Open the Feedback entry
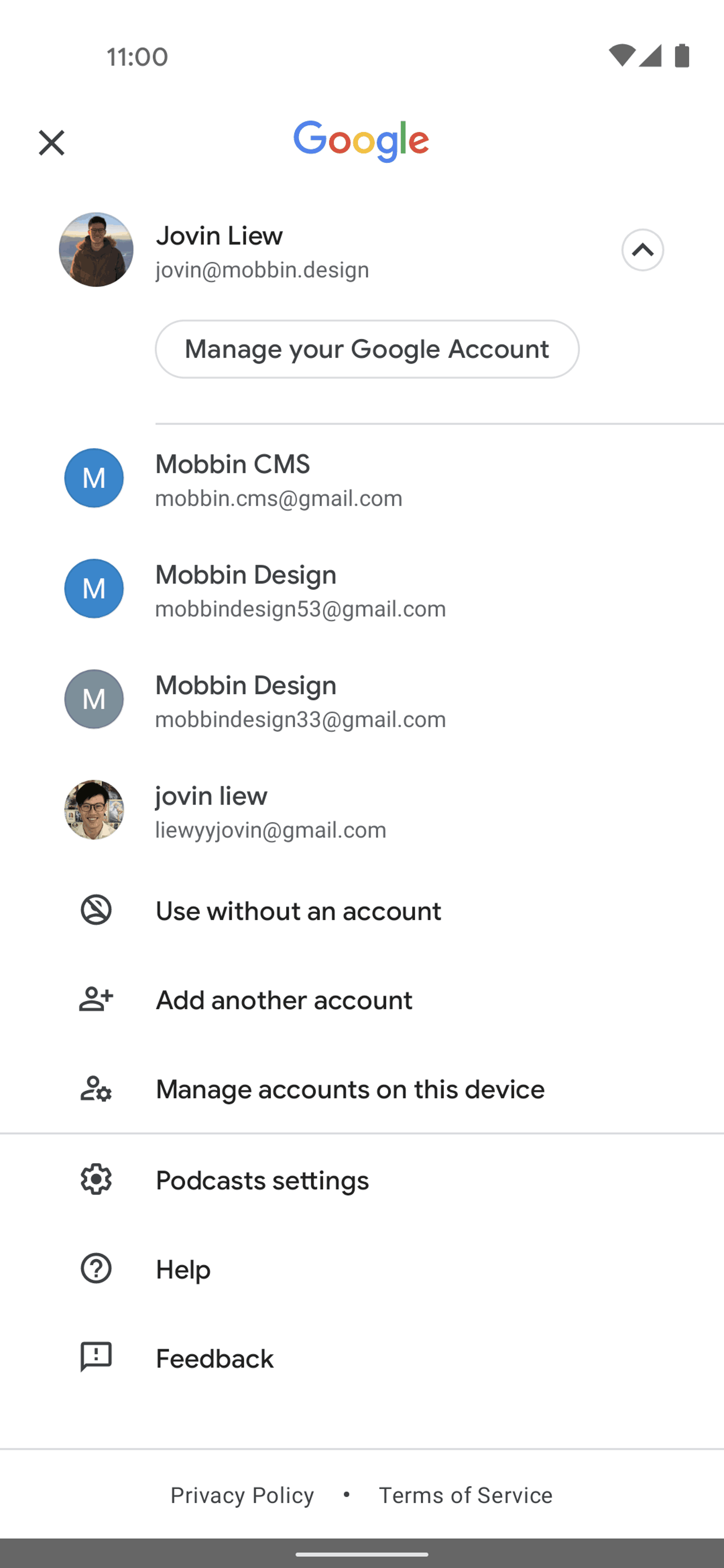Image resolution: width=724 pixels, height=1568 pixels. 362,1358
